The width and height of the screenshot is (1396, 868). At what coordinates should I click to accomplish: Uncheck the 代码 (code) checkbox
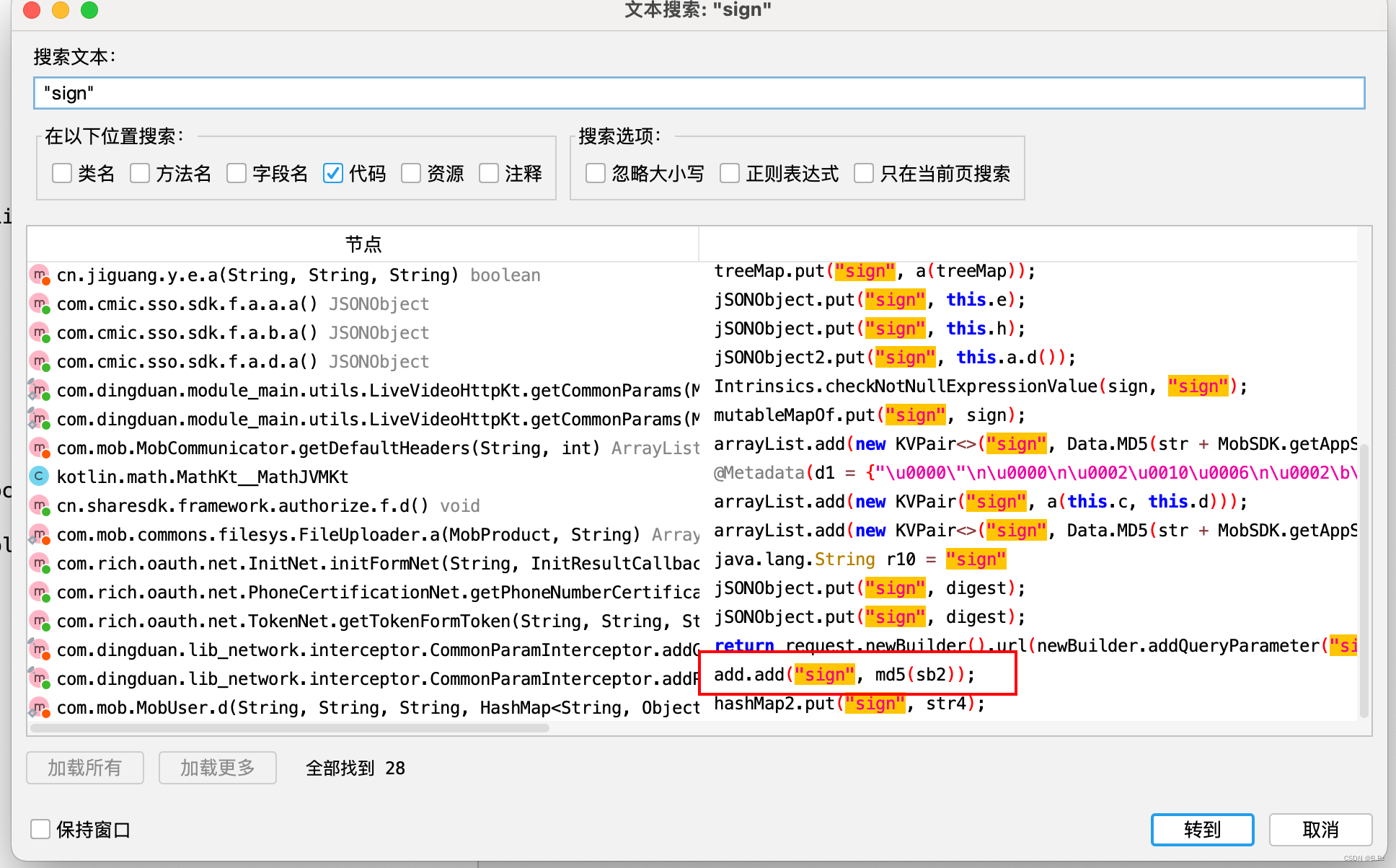(333, 173)
